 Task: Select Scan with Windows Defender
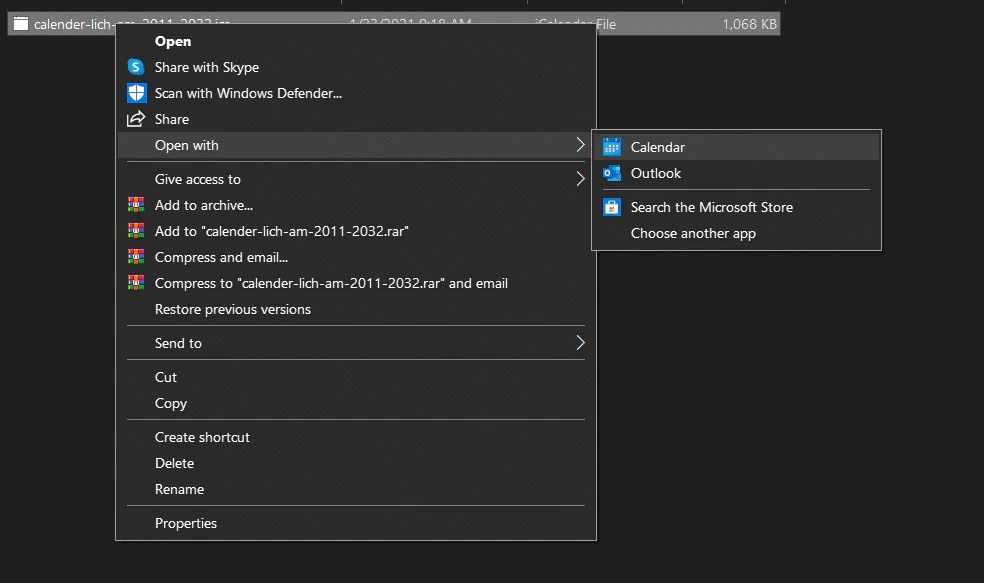[x=356, y=93]
